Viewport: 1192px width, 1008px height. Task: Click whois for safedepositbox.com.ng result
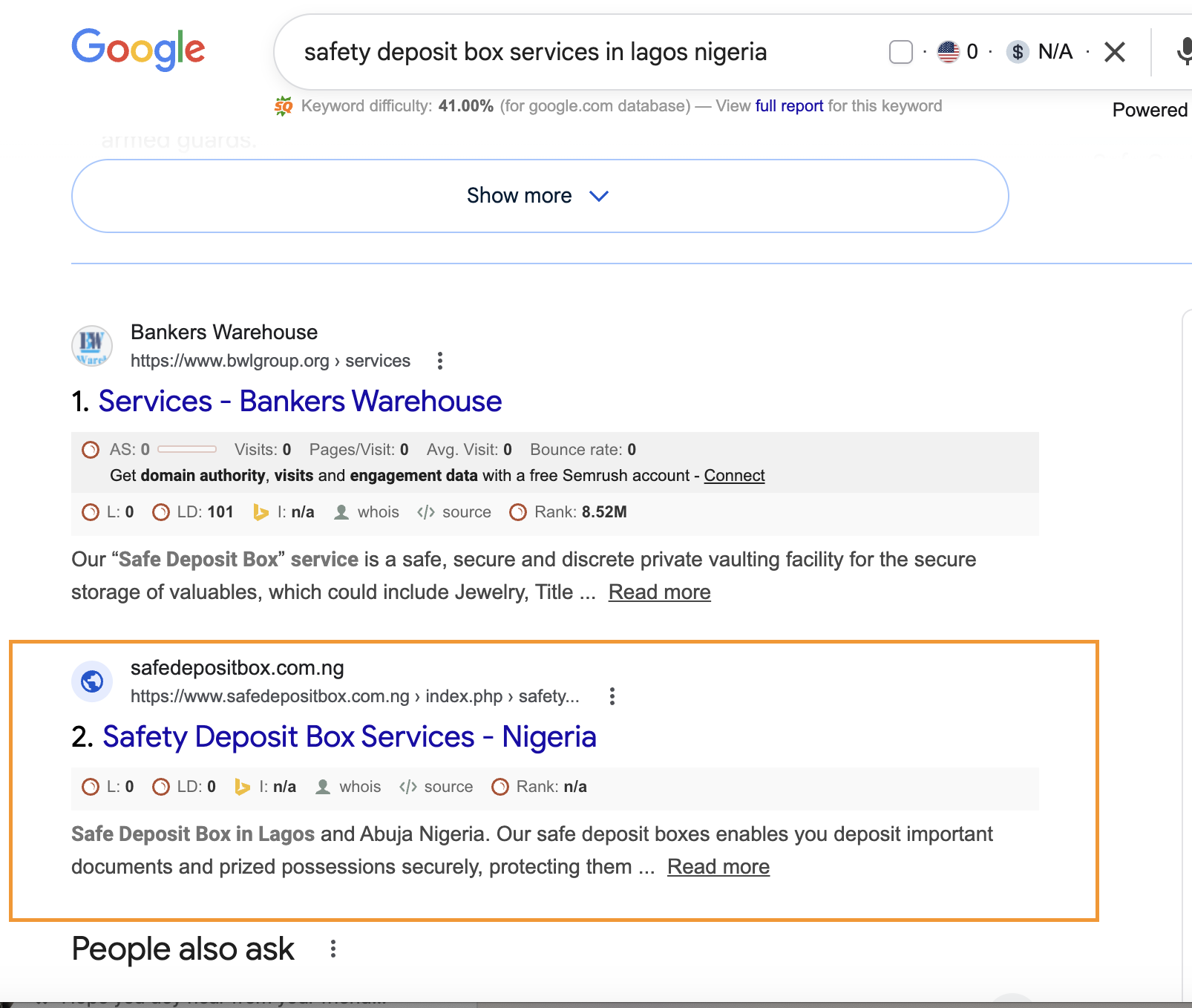click(350, 787)
